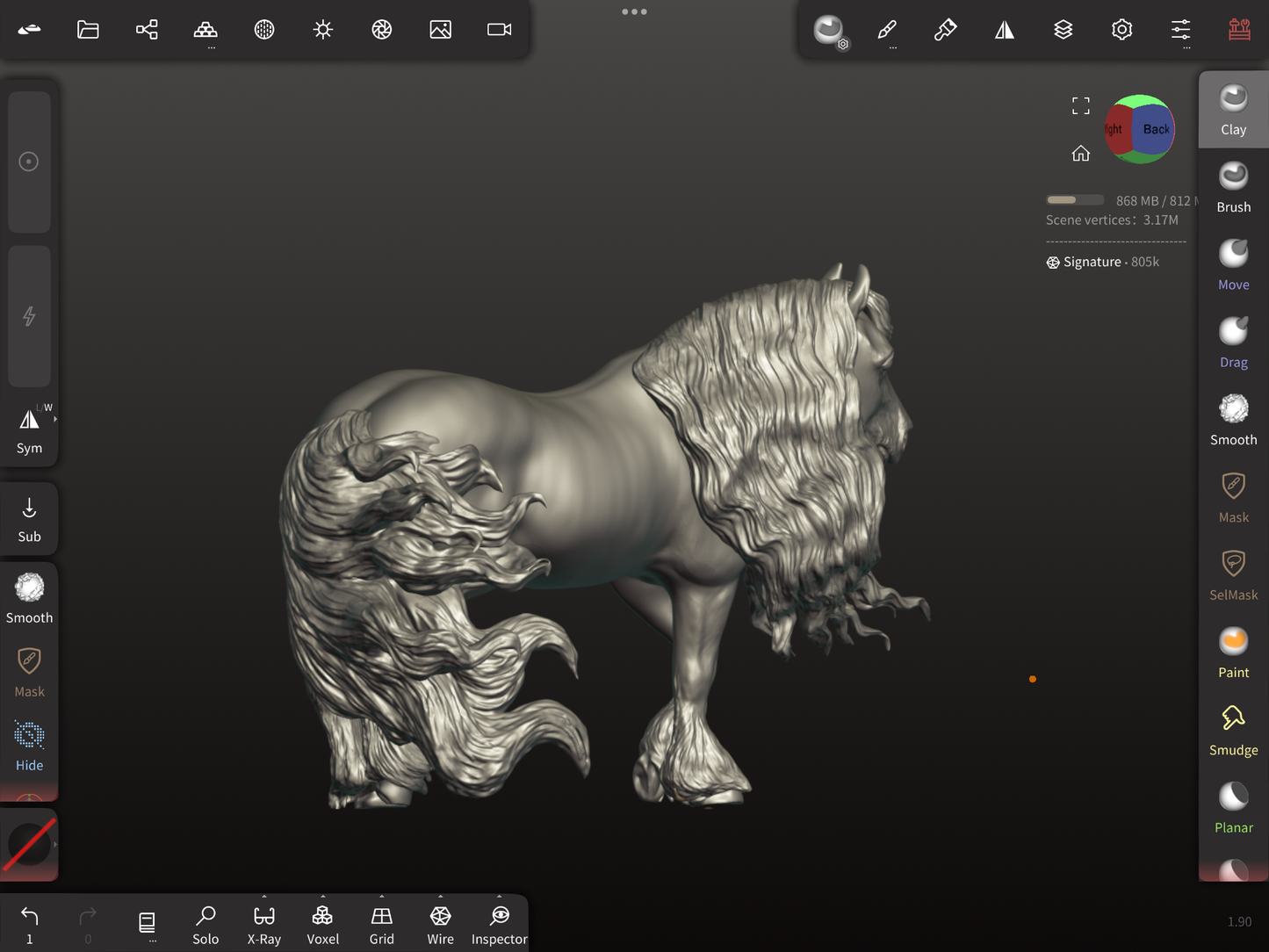Toggle Wire wireframe display
The width and height of the screenshot is (1269, 952).
click(440, 925)
